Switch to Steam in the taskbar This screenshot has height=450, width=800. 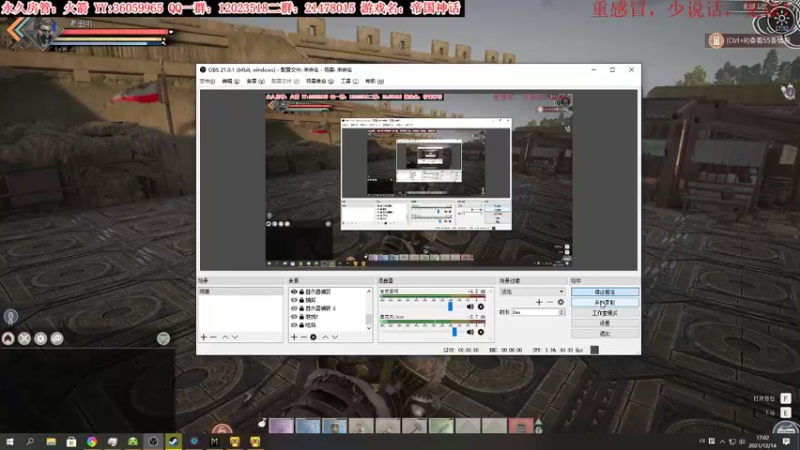(173, 441)
